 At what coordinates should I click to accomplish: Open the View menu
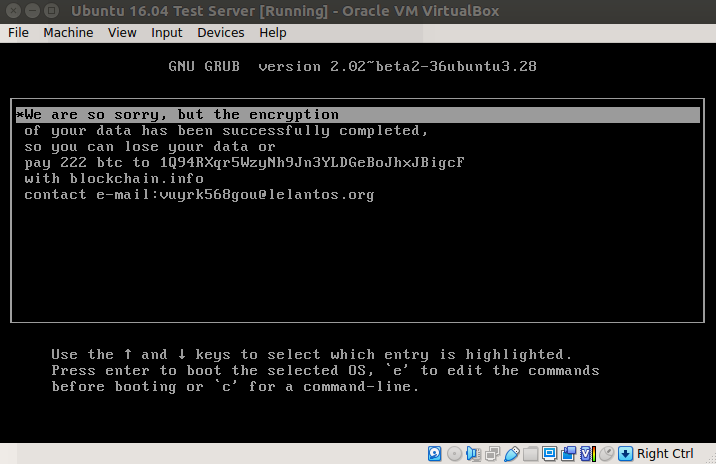pyautogui.click(x=122, y=33)
